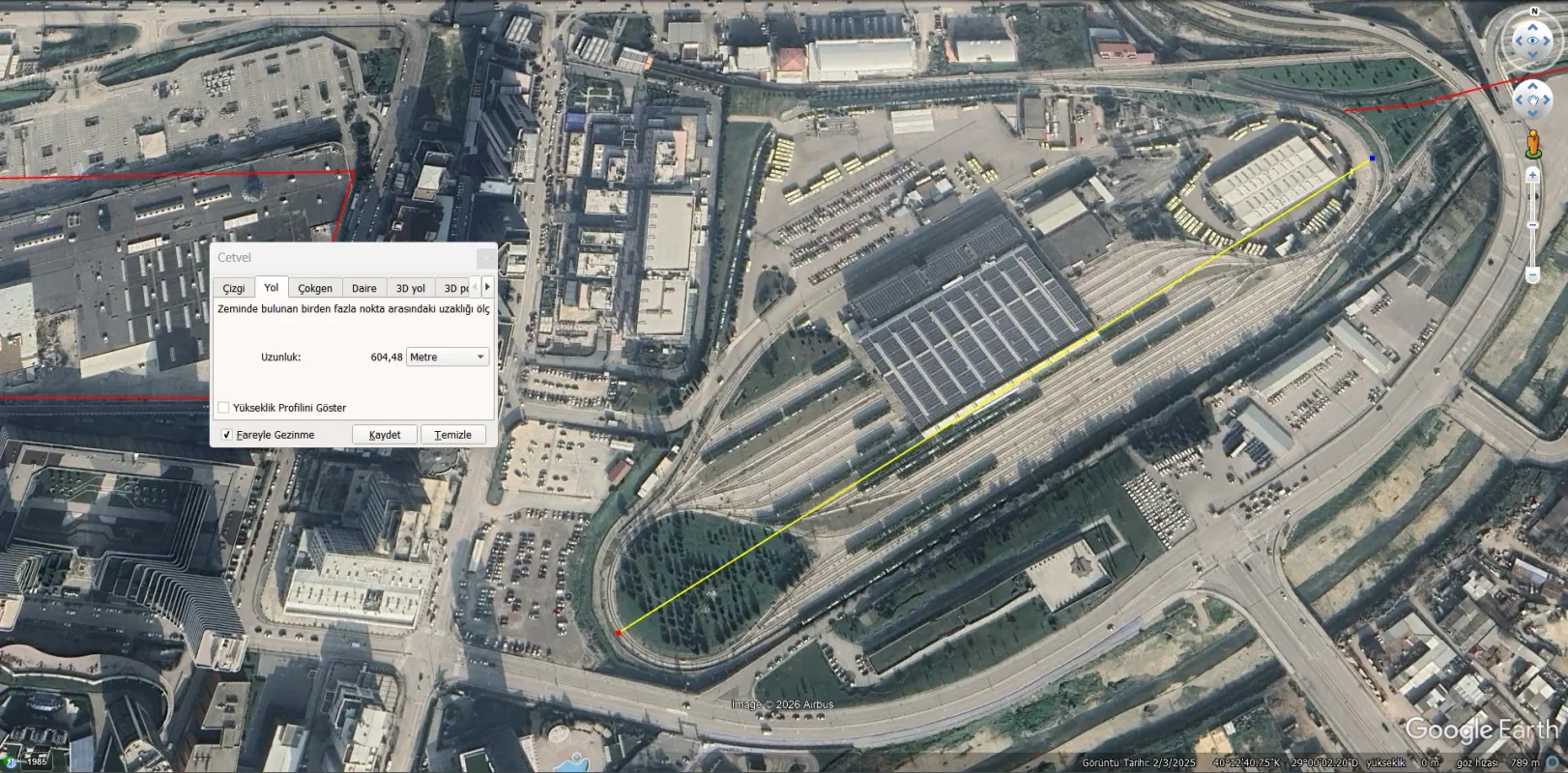Viewport: 1568px width, 773px height.
Task: Click the North compass indicator
Action: click(1533, 12)
